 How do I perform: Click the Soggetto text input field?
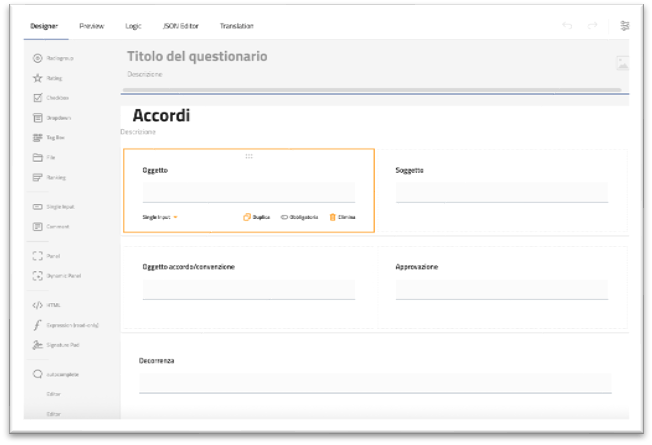(501, 192)
